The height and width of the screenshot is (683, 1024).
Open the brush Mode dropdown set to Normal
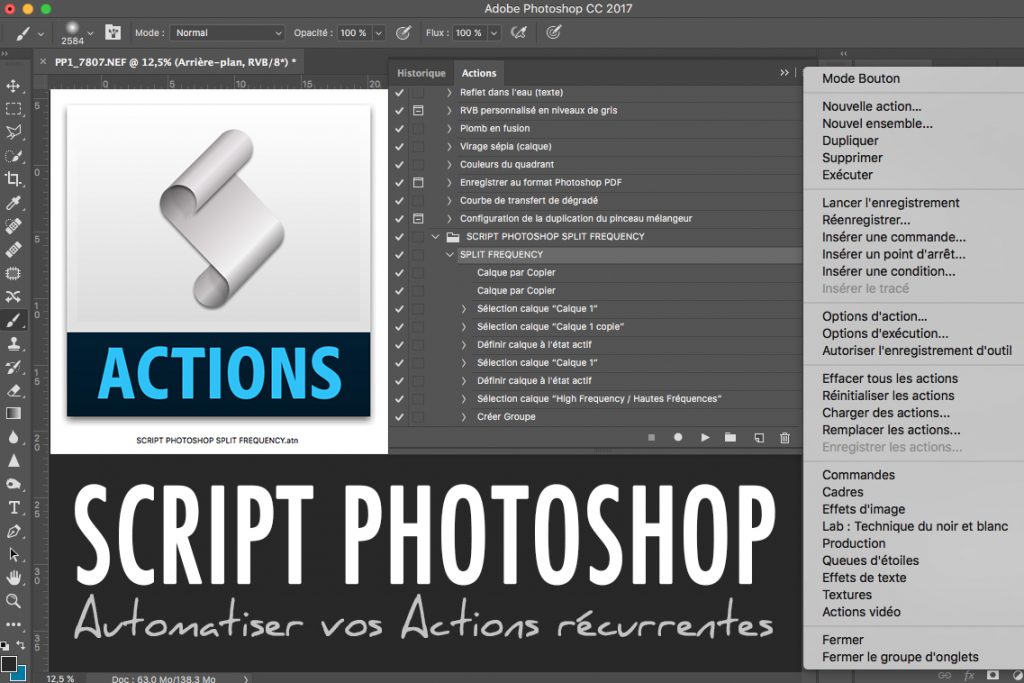227,33
